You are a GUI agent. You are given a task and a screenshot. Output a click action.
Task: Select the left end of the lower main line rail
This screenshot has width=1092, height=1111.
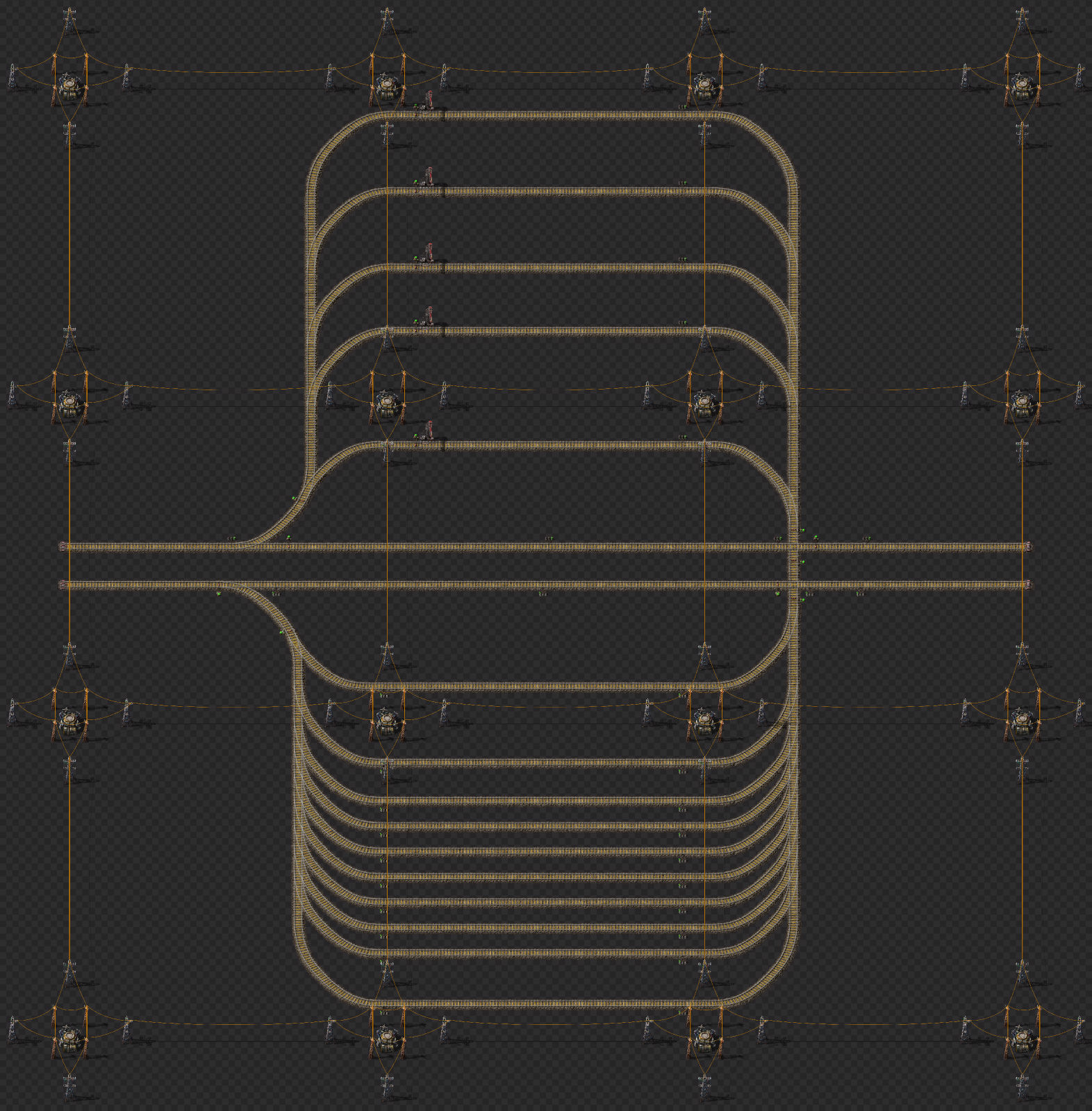[64, 585]
